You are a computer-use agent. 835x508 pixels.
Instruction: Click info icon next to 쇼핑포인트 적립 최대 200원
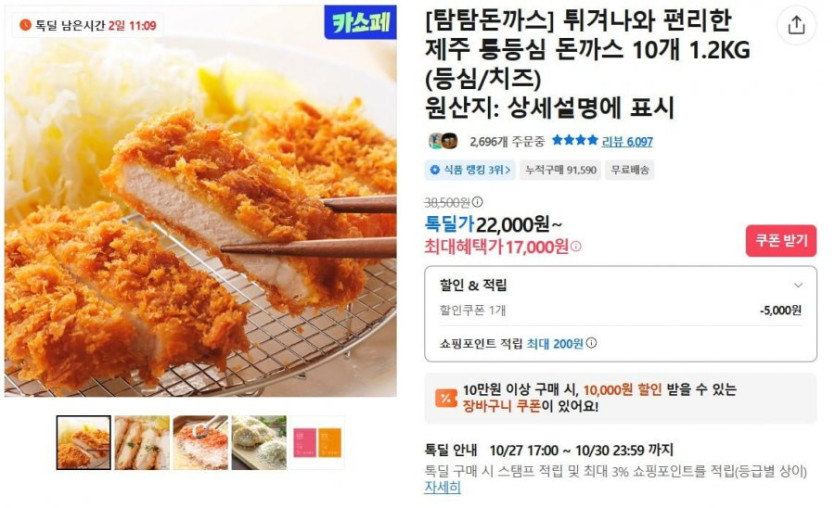591,343
